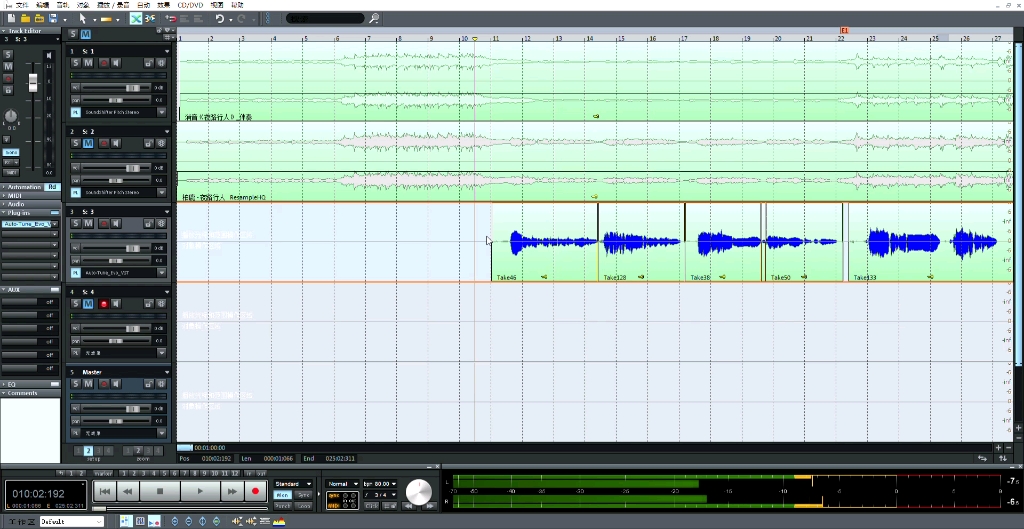Toggle the Click metronome button
This screenshot has height=529, width=1024.
click(372, 505)
